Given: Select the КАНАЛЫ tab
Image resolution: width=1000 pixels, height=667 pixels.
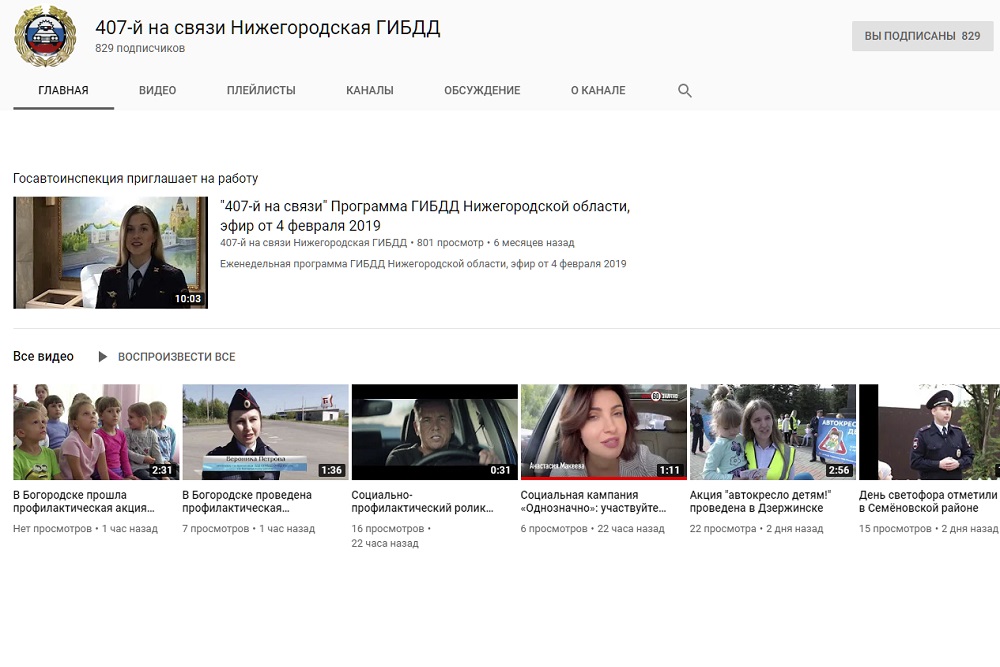Looking at the screenshot, I should coord(370,90).
